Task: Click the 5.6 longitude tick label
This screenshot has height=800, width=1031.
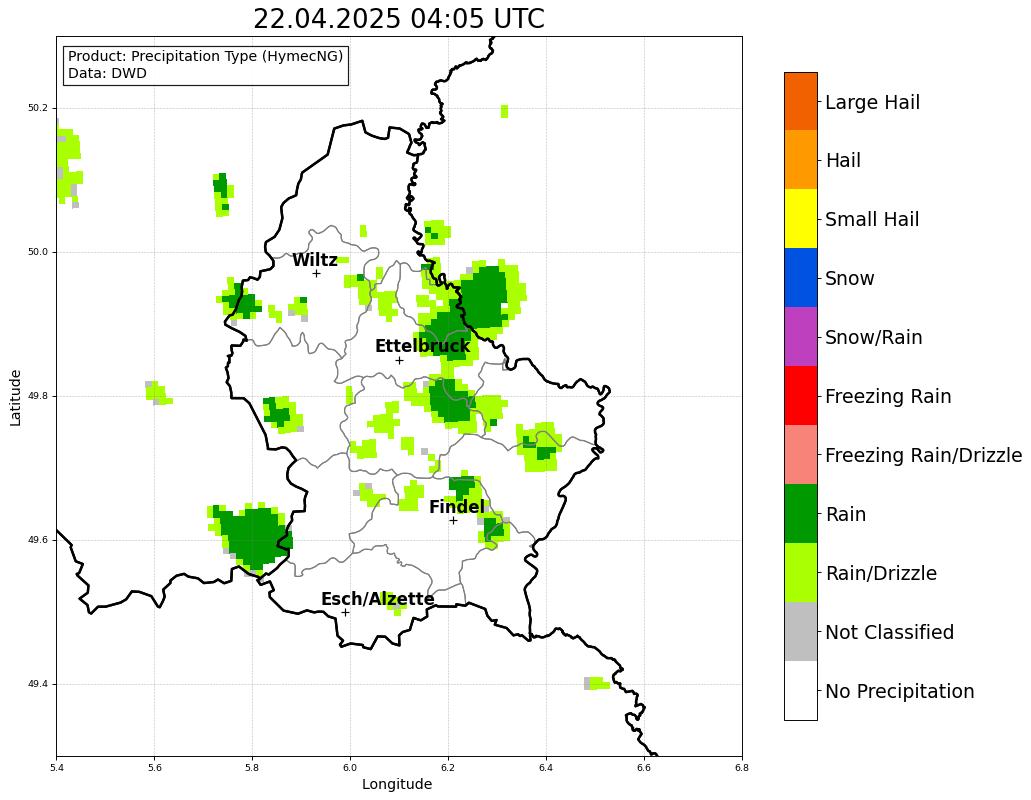Action: tap(155, 767)
